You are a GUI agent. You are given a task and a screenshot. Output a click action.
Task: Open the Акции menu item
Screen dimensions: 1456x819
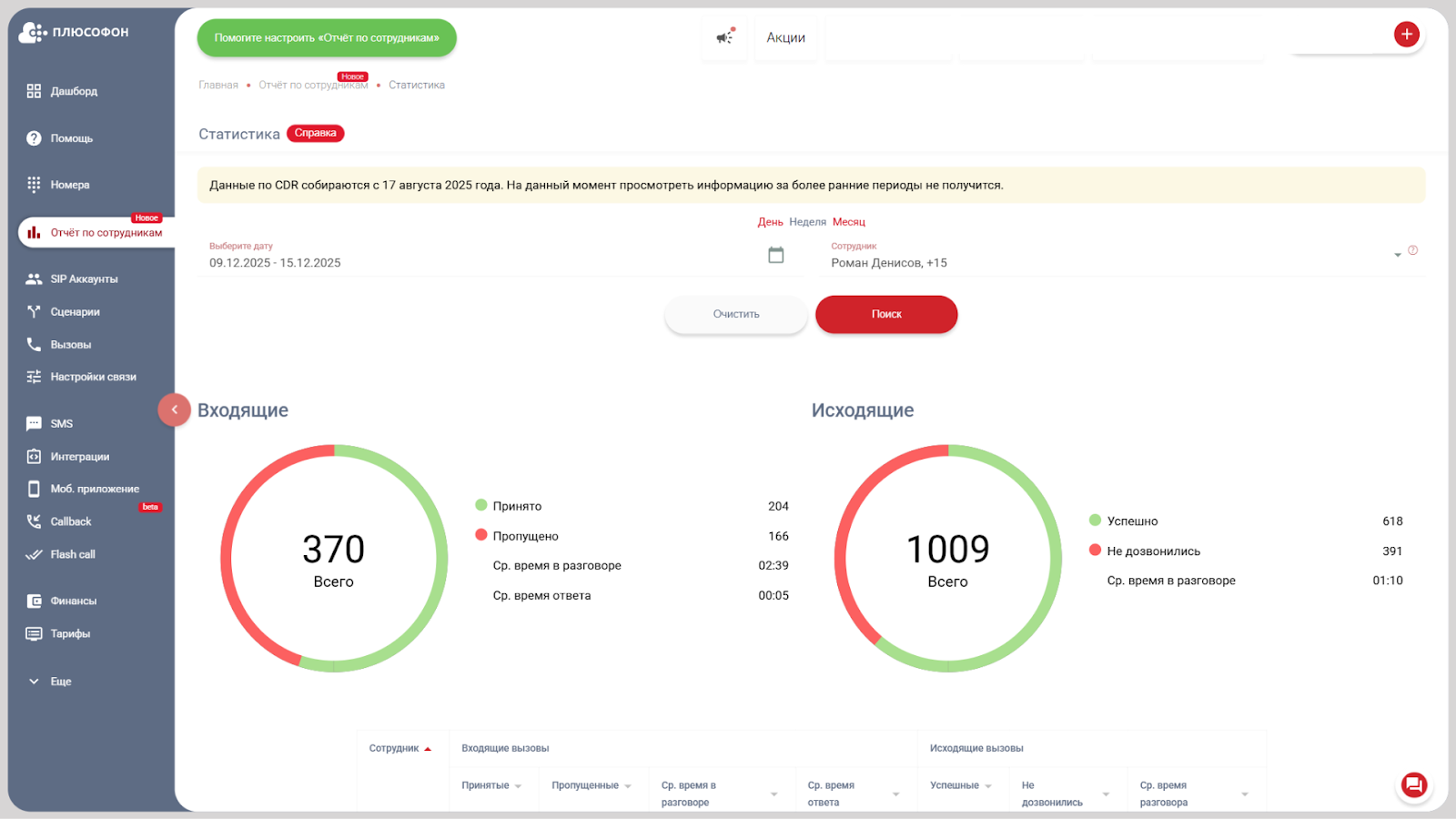pyautogui.click(x=785, y=37)
